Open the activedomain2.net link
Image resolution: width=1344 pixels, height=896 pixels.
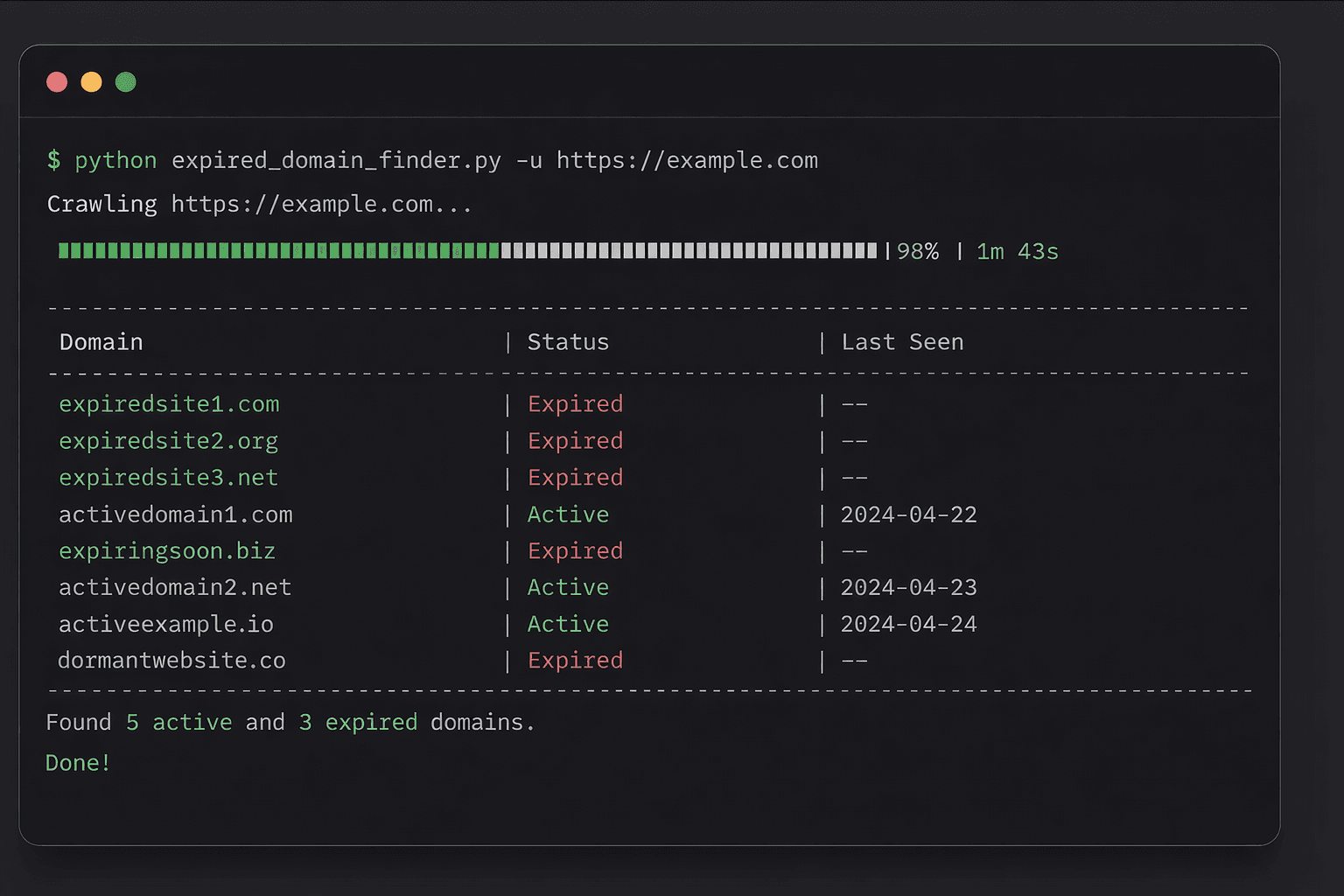174,587
